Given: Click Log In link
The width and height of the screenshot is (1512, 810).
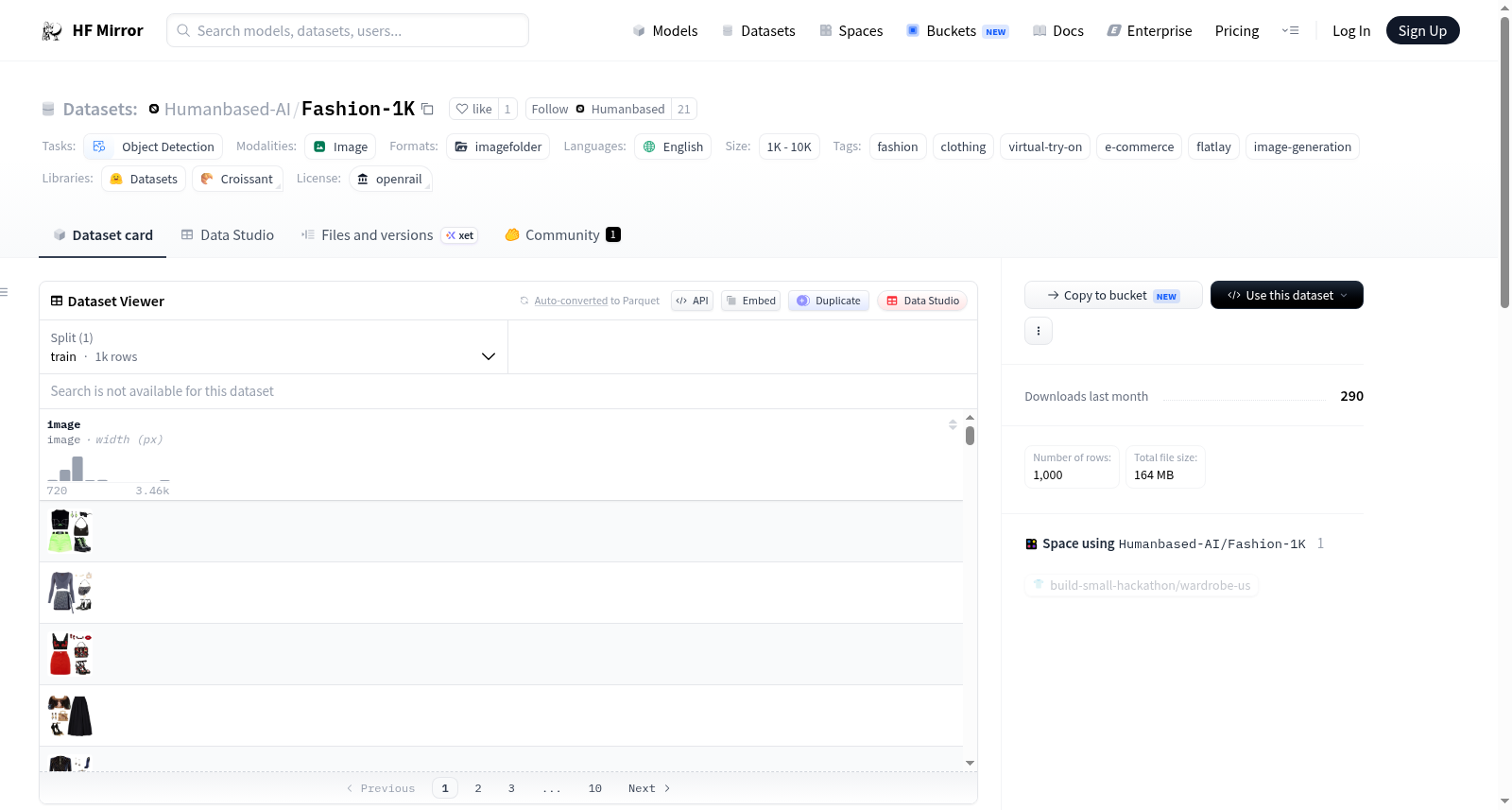Looking at the screenshot, I should coord(1351,31).
